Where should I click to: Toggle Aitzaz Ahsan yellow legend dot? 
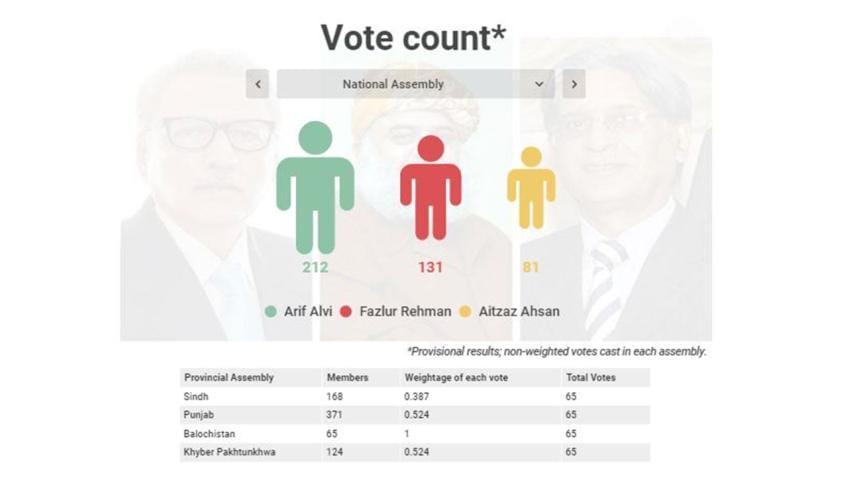pyautogui.click(x=466, y=311)
